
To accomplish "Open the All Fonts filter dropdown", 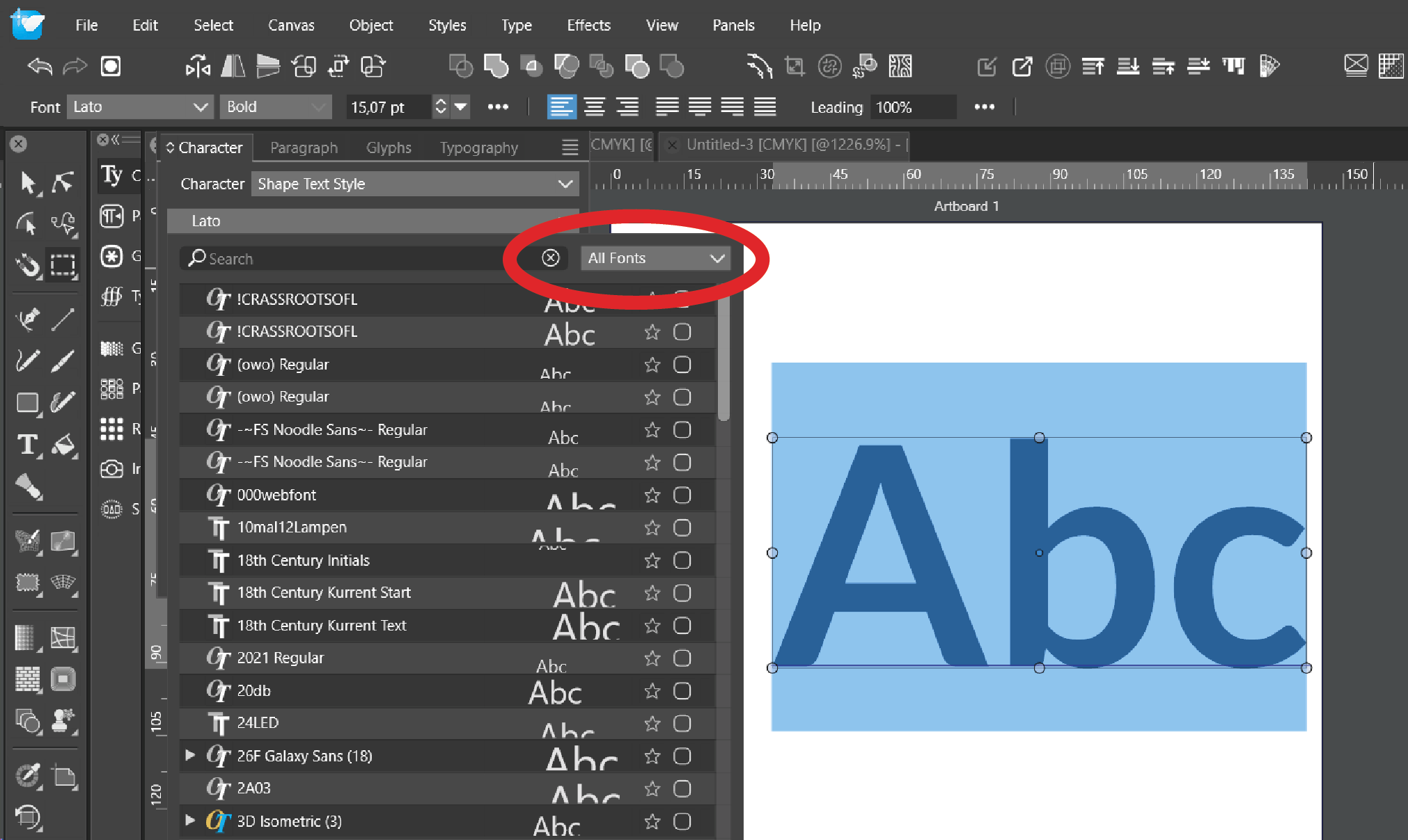I will click(x=655, y=258).
